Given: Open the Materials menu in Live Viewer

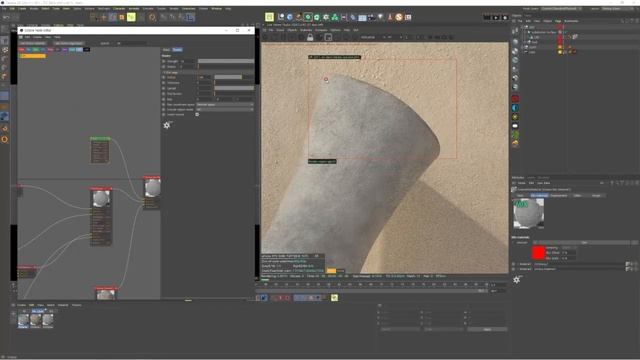Looking at the screenshot, I should pos(306,30).
